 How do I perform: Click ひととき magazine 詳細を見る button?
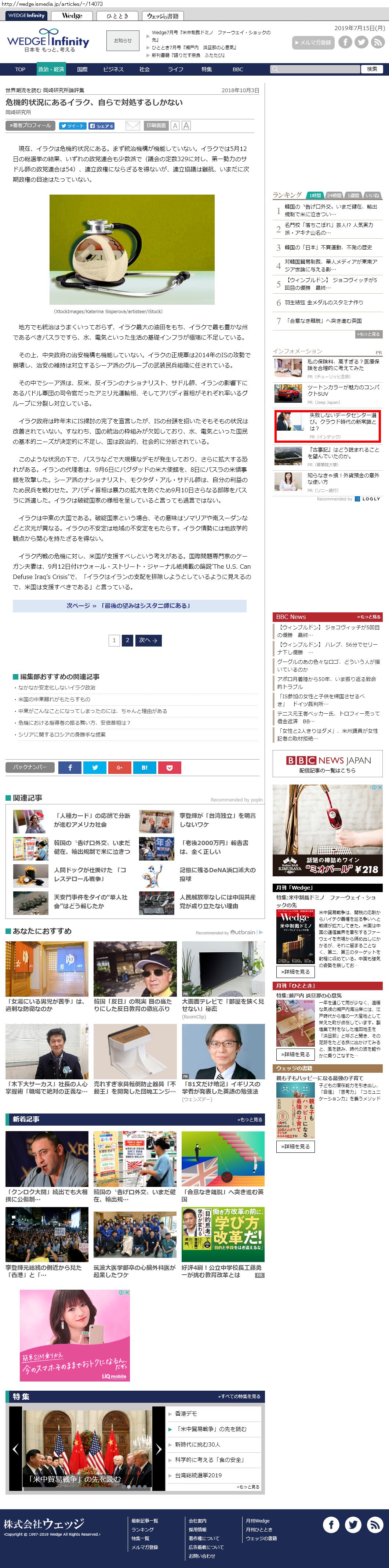pos(295,1054)
